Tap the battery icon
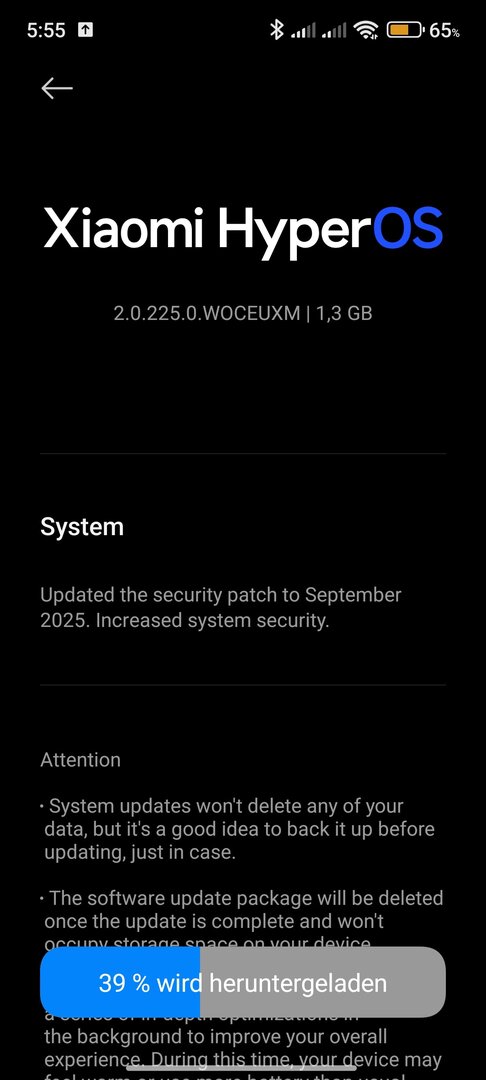 pos(404,30)
